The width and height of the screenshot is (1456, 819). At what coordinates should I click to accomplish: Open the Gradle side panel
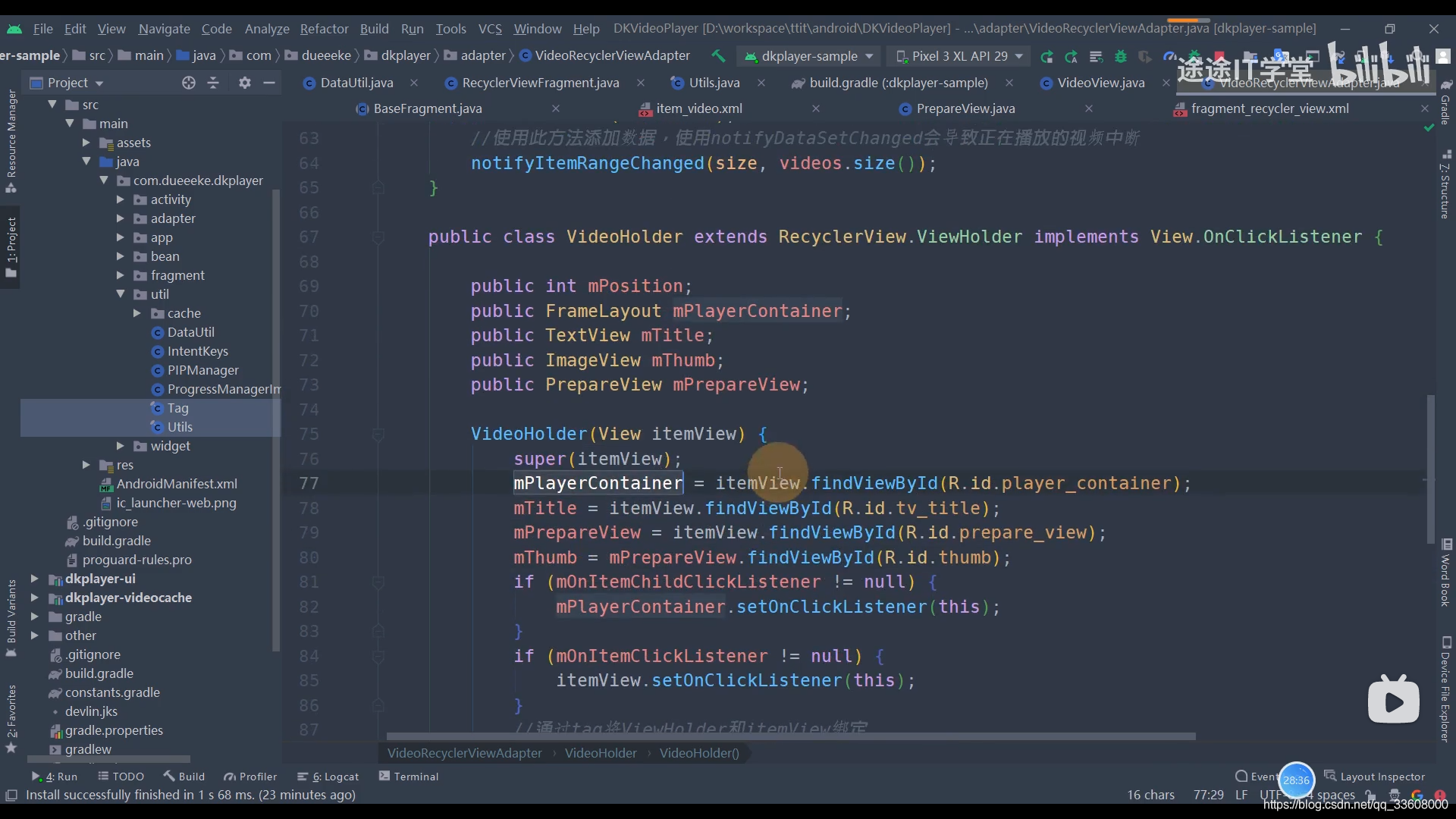click(1446, 102)
